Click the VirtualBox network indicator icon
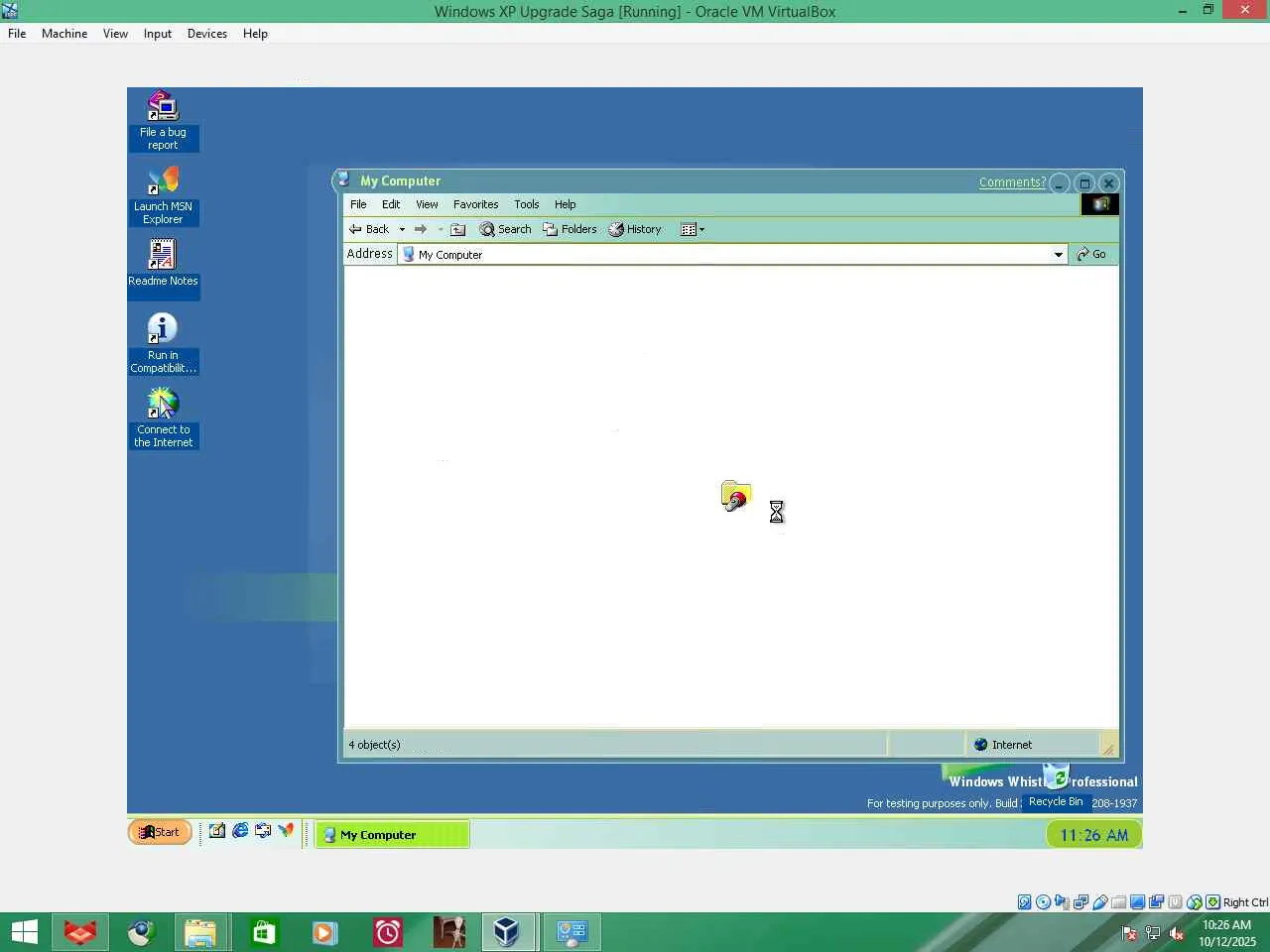 coord(1081,902)
